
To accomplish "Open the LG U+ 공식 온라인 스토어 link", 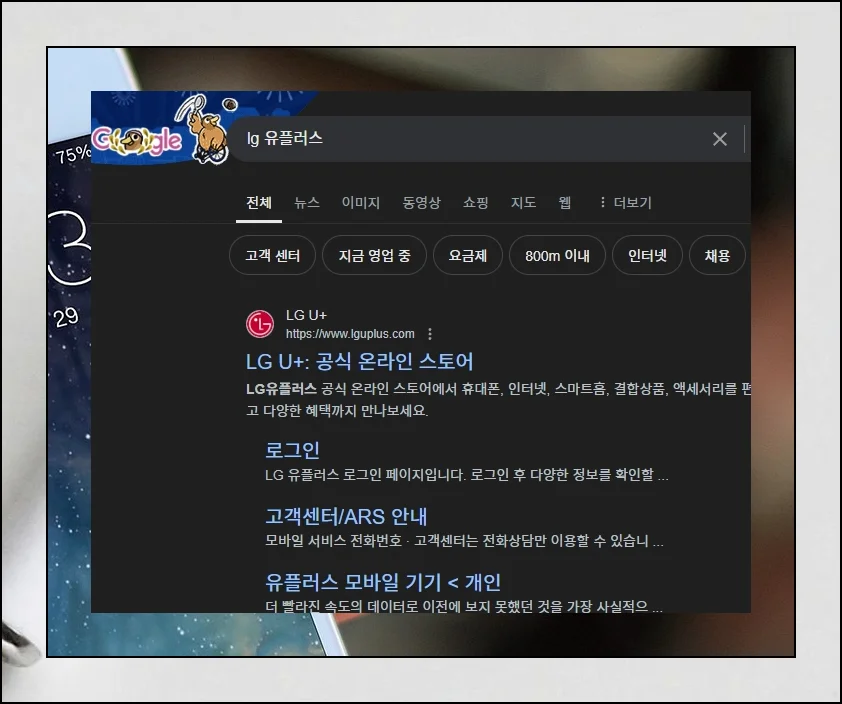I will [363, 363].
